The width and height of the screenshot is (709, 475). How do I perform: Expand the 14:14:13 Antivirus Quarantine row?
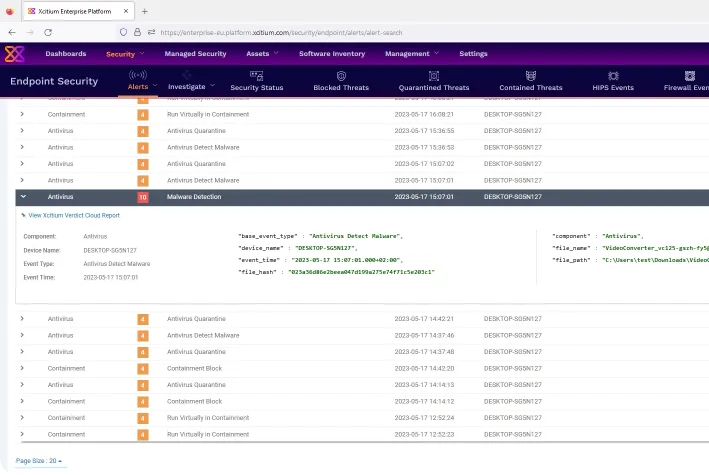click(22, 385)
